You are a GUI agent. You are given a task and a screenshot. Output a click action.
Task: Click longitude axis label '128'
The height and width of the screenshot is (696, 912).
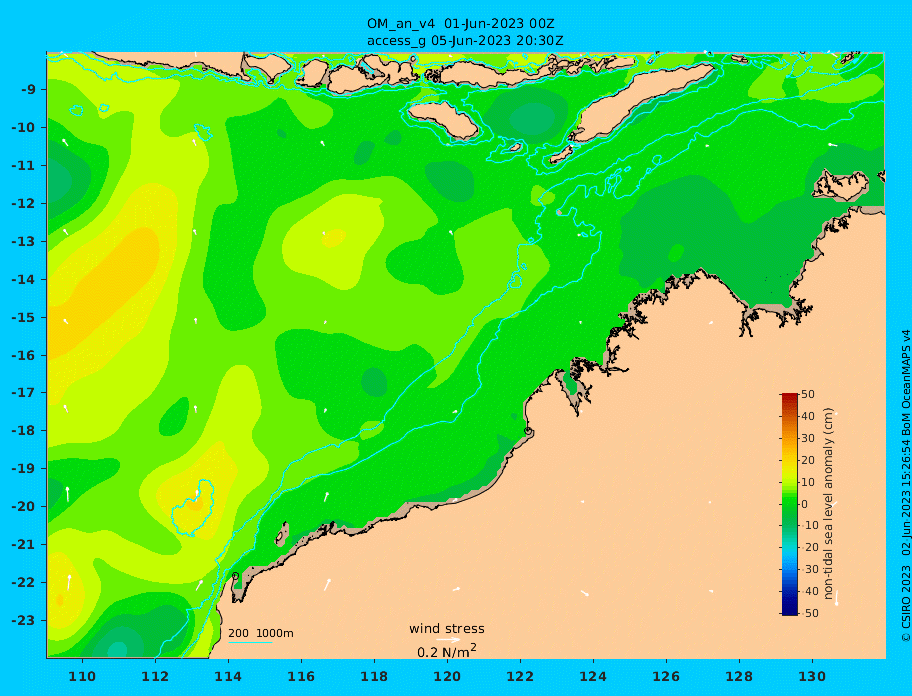coord(739,677)
